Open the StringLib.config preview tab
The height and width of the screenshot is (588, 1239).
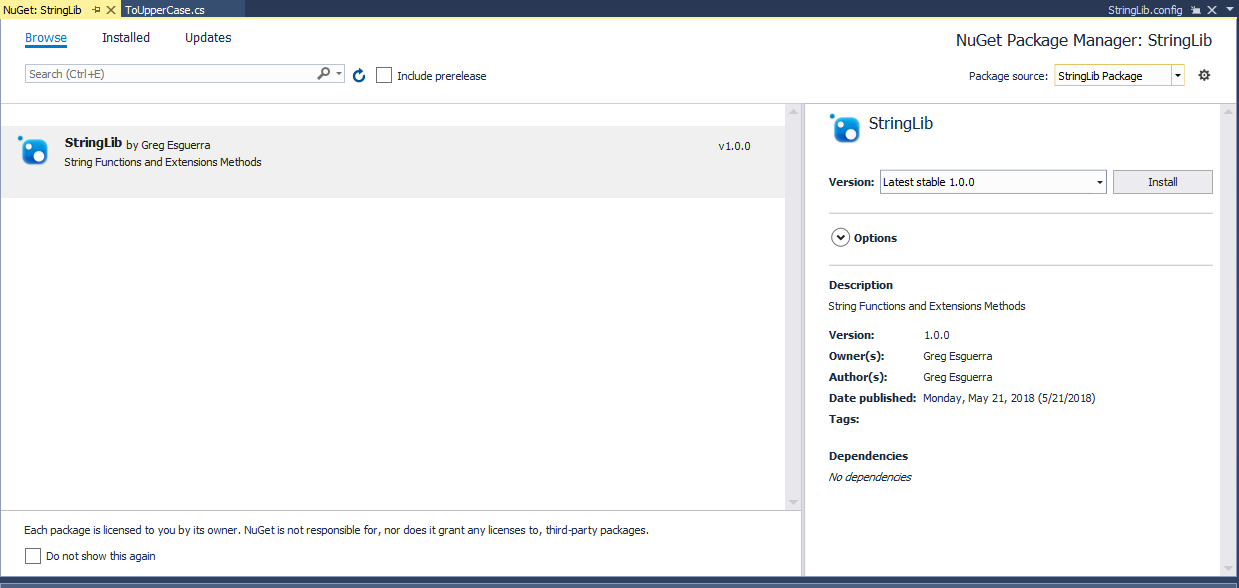point(1145,9)
